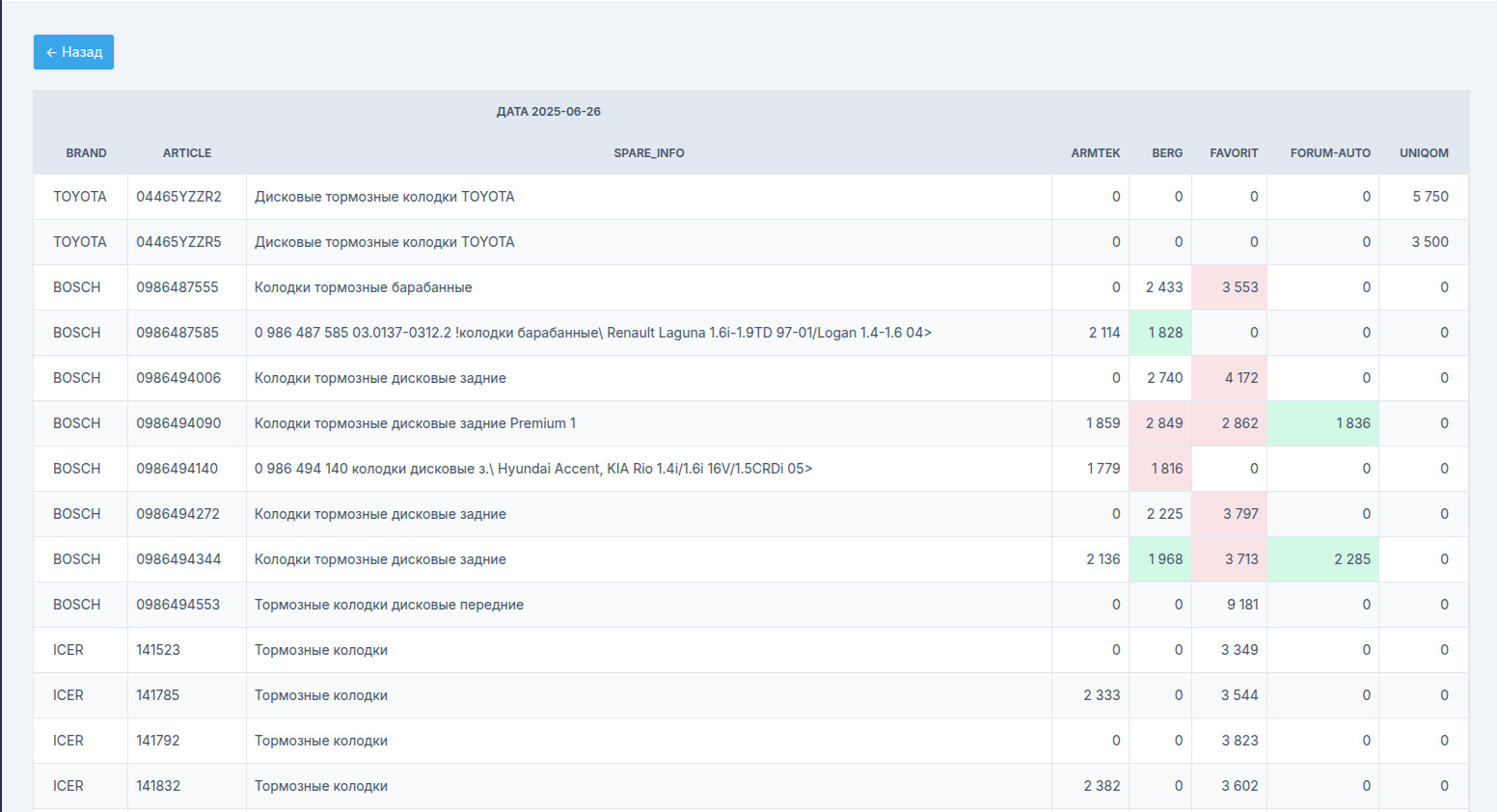This screenshot has width=1497, height=812.
Task: Click the green BERG price 1 828
Action: point(1164,333)
